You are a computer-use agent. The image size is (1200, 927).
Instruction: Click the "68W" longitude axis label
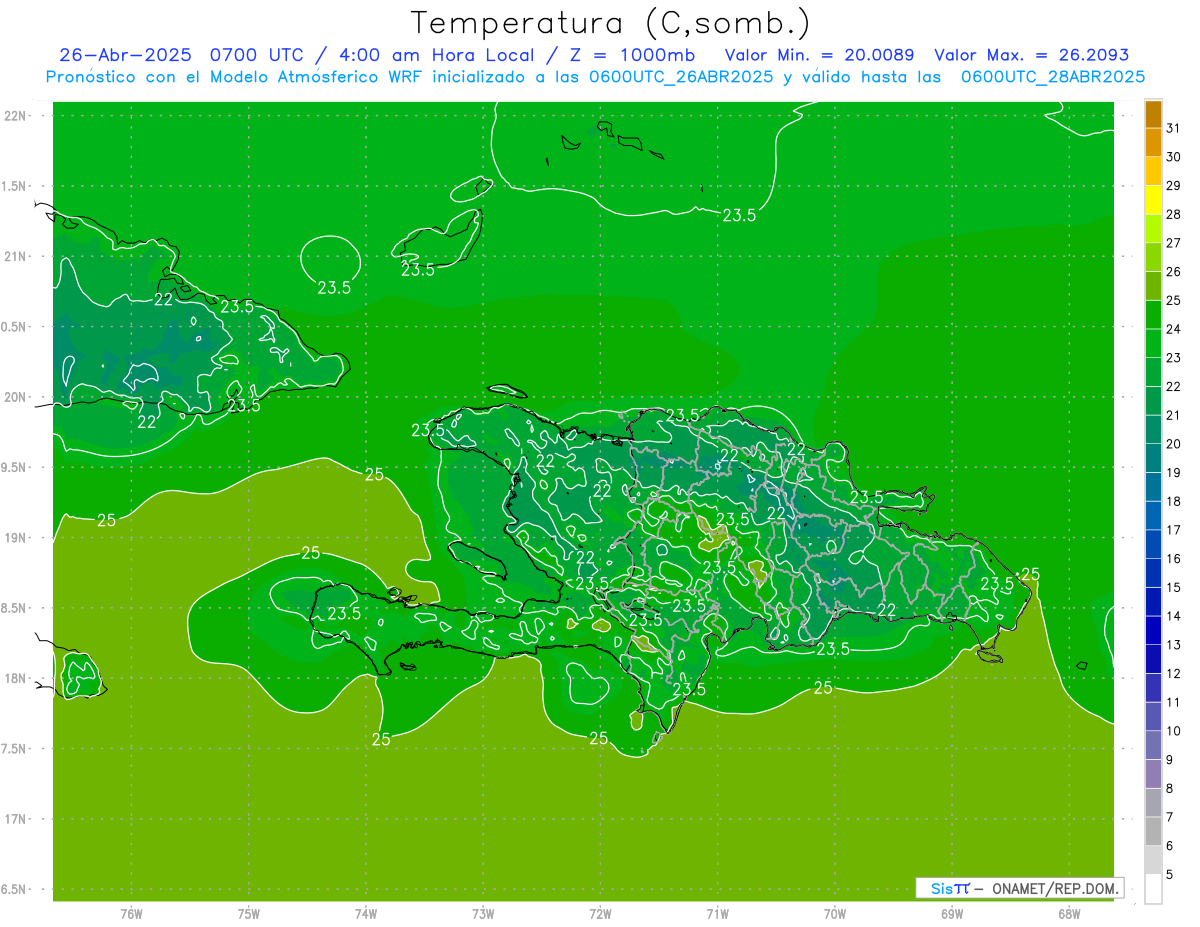click(1069, 913)
